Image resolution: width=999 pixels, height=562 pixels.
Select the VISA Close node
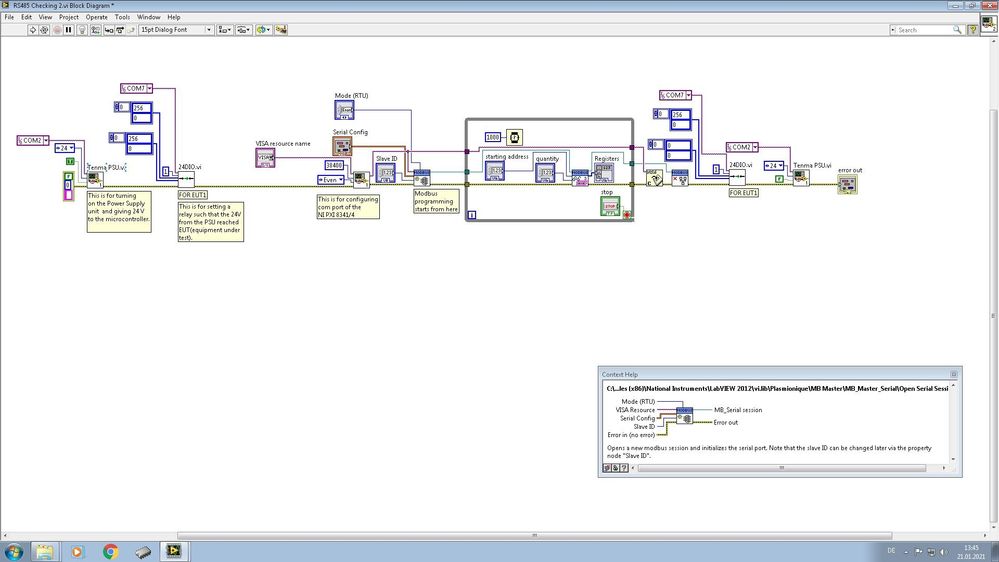tap(654, 178)
